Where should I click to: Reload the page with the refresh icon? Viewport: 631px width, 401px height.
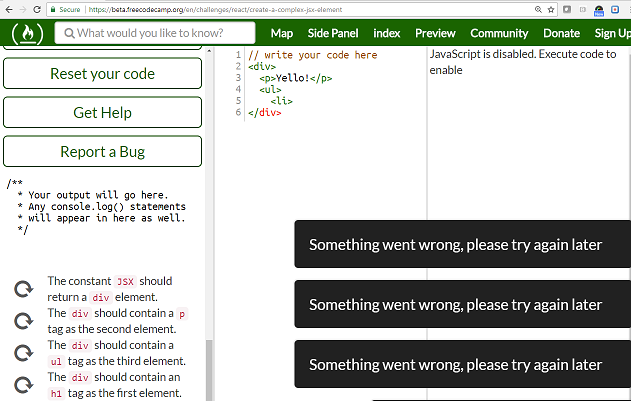pyautogui.click(x=37, y=9)
